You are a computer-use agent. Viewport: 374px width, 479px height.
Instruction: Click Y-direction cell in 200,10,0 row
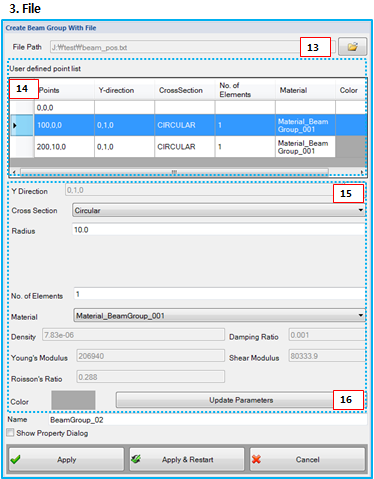coord(124,147)
